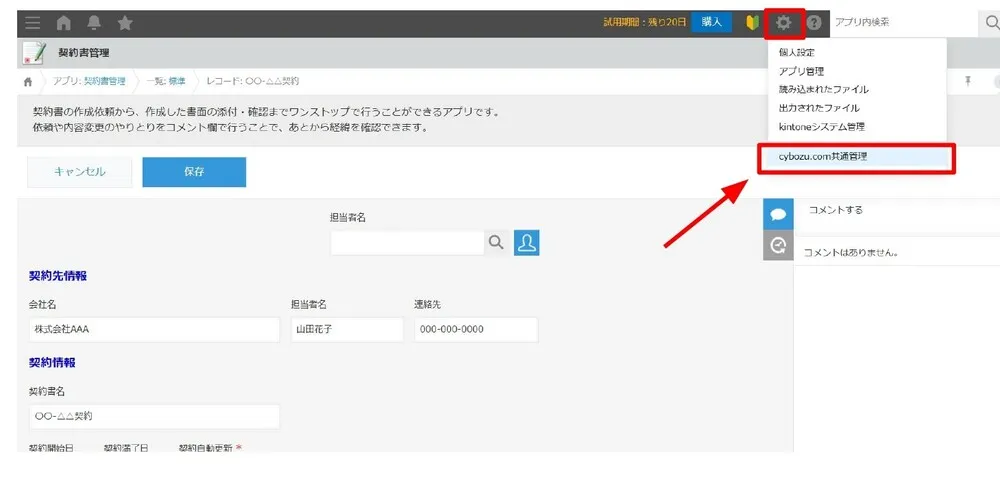Click the settings gear icon
The width and height of the screenshot is (1000, 488).
pyautogui.click(x=784, y=22)
